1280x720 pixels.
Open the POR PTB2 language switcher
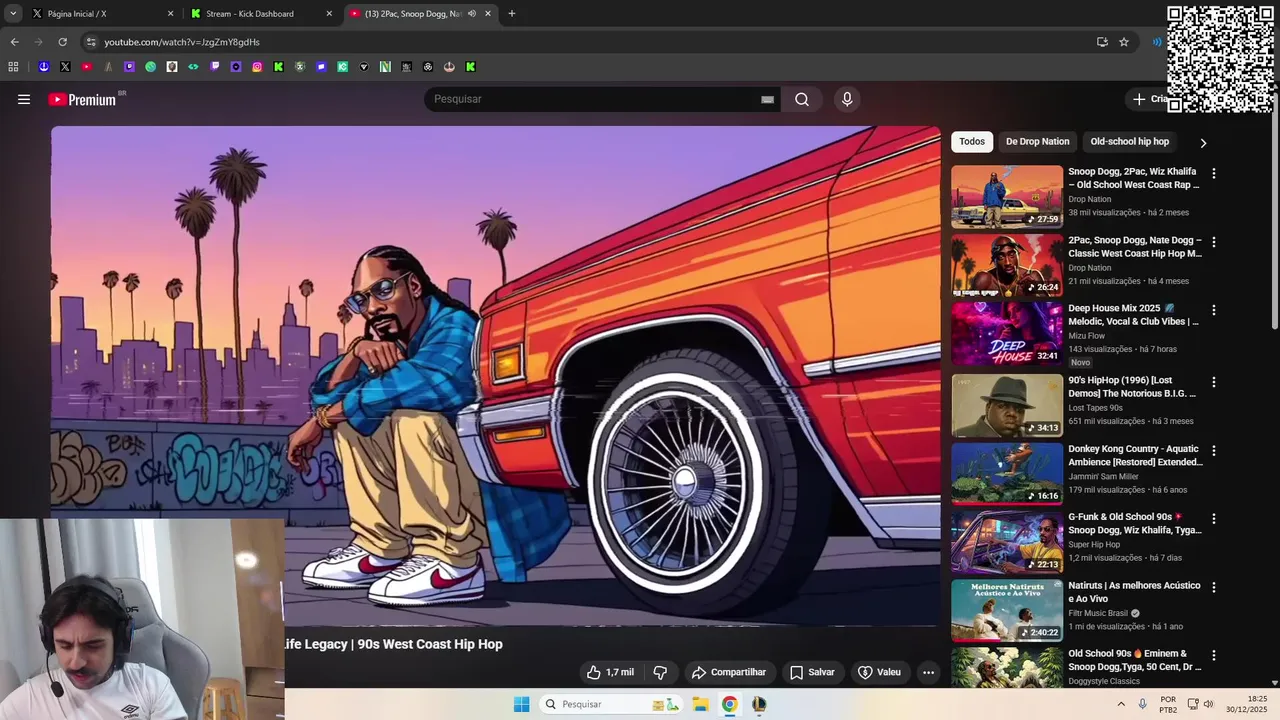(1168, 704)
